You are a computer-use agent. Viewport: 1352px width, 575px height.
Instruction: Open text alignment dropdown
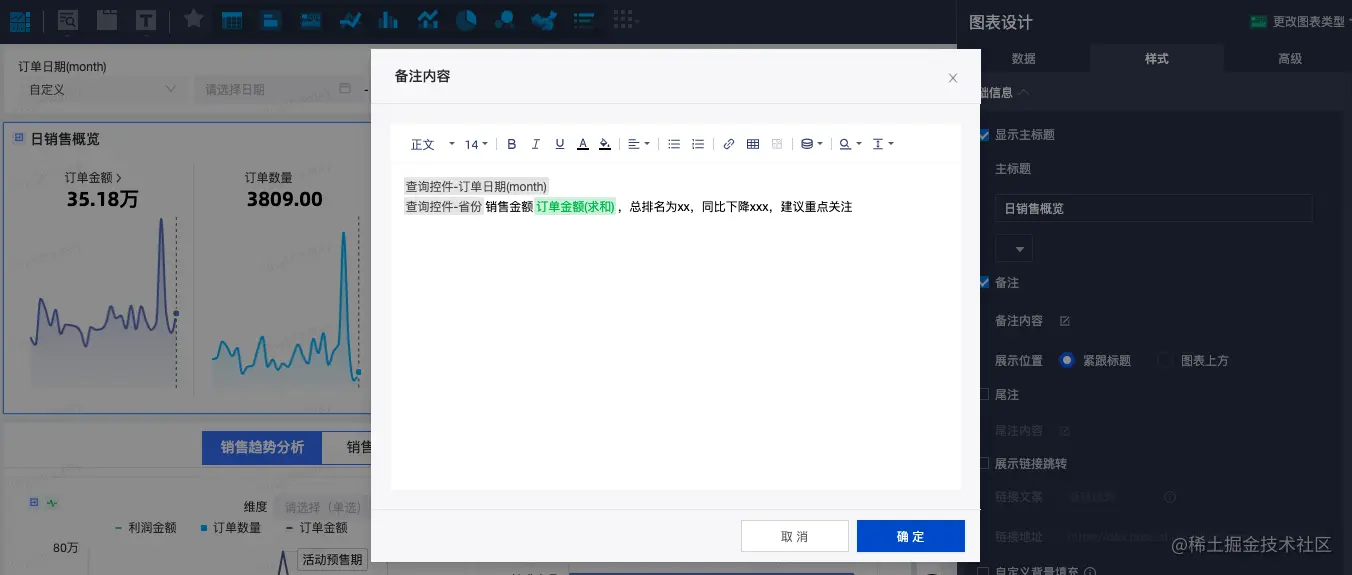coord(638,144)
